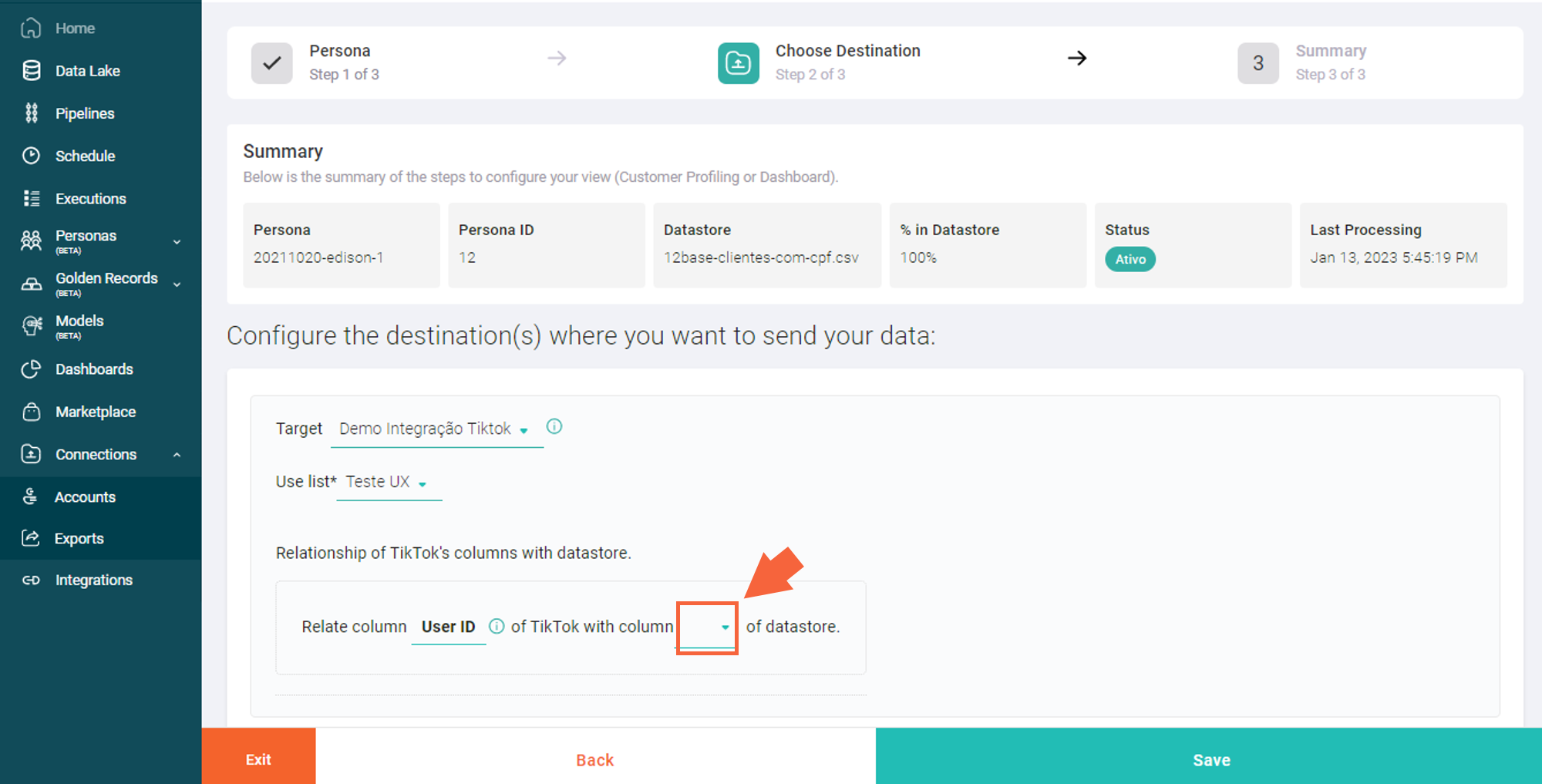Open the User ID column selector

(x=448, y=627)
